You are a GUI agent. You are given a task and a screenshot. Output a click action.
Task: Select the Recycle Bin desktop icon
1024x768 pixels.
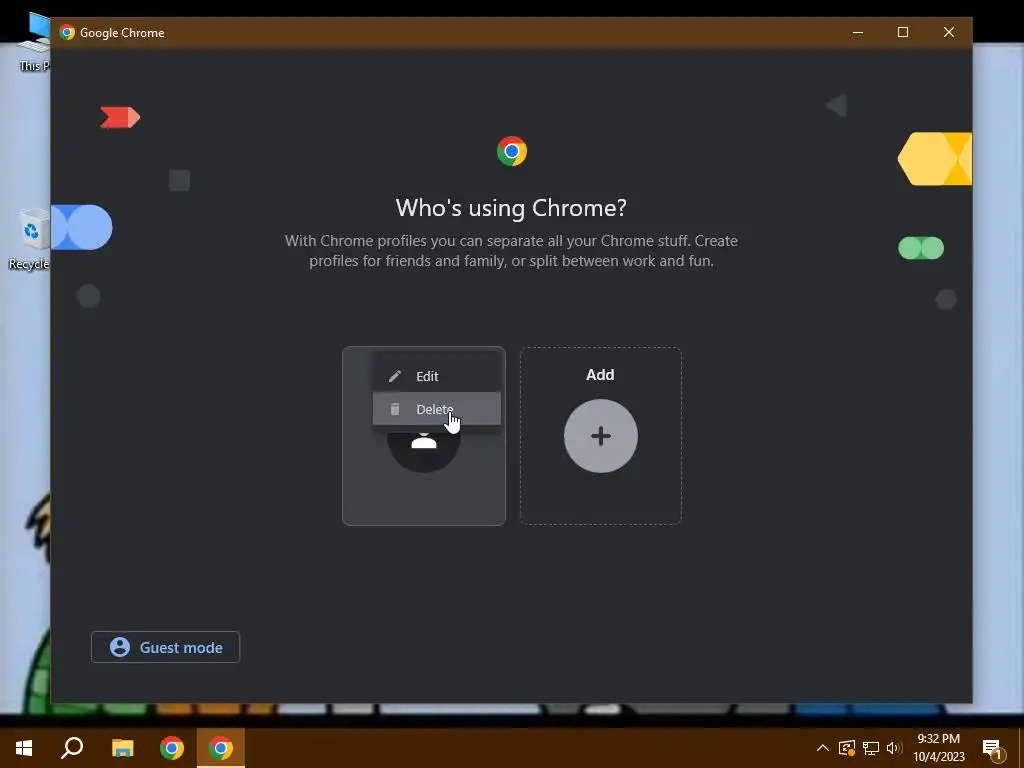(x=30, y=239)
